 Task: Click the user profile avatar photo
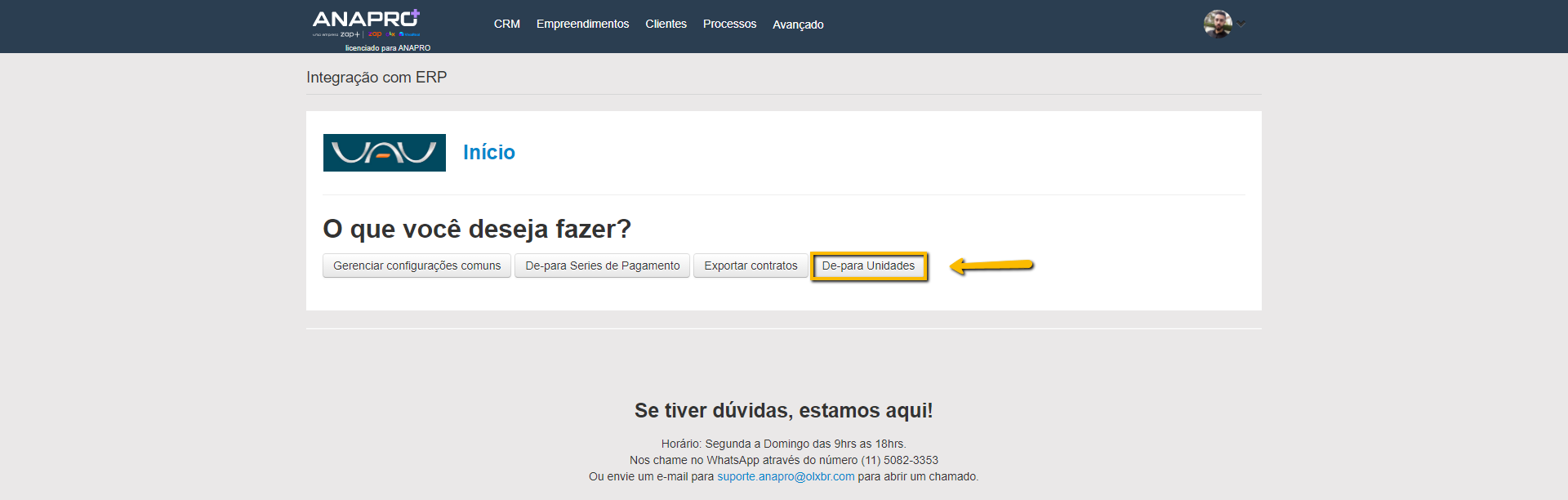pyautogui.click(x=1217, y=24)
